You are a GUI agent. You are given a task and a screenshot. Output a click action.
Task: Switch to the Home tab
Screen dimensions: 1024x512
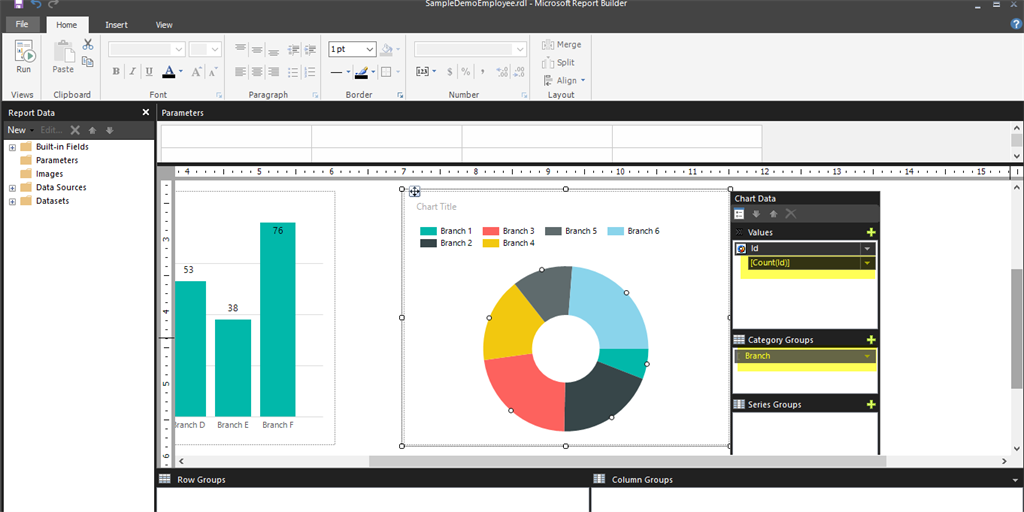67,25
